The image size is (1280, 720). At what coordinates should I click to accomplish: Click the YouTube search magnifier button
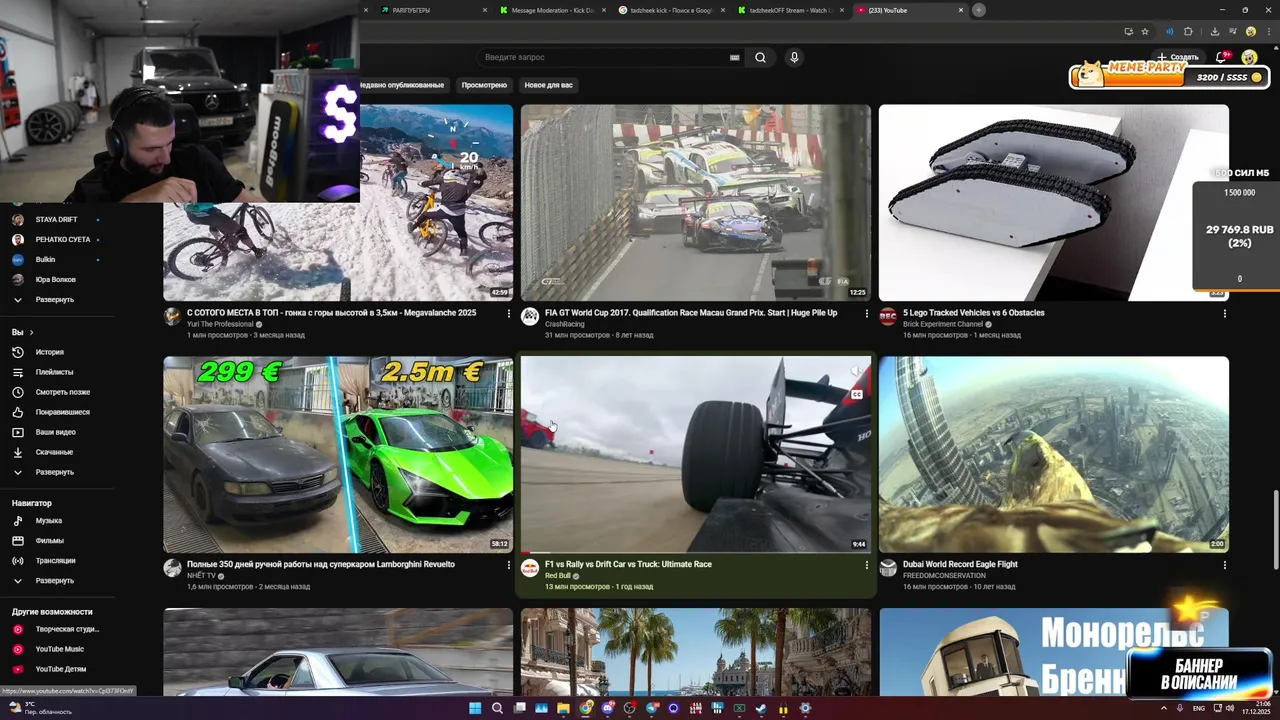pos(760,57)
